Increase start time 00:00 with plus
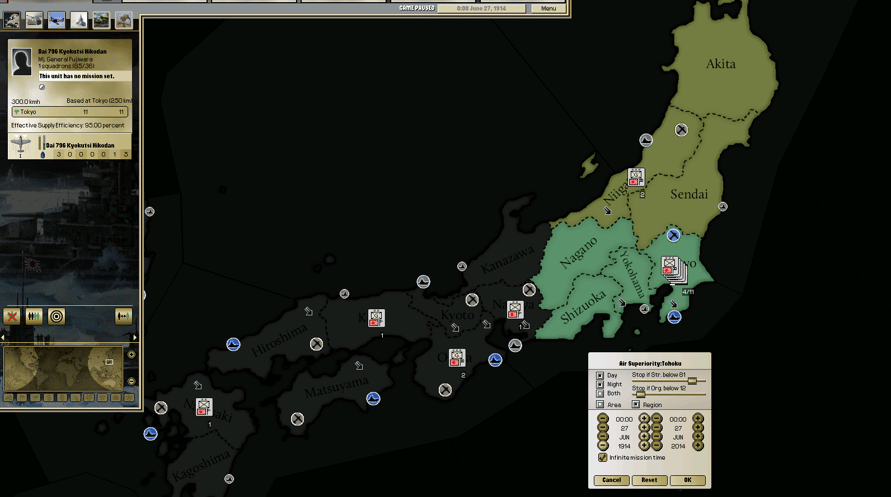Screen dimensions: 891x497 coord(644,419)
